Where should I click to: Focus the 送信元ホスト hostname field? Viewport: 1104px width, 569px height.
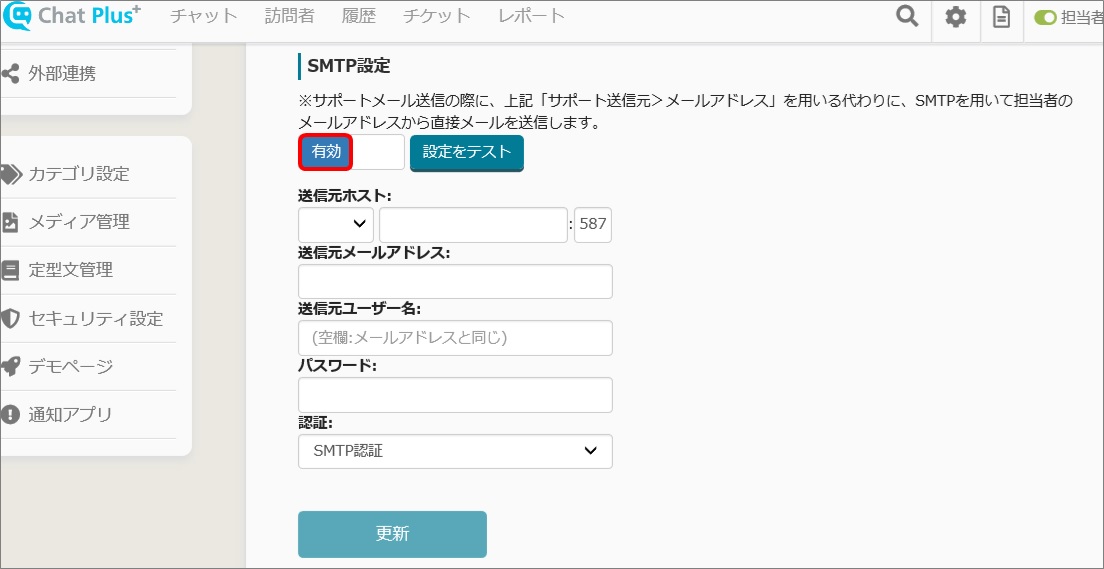pos(473,225)
